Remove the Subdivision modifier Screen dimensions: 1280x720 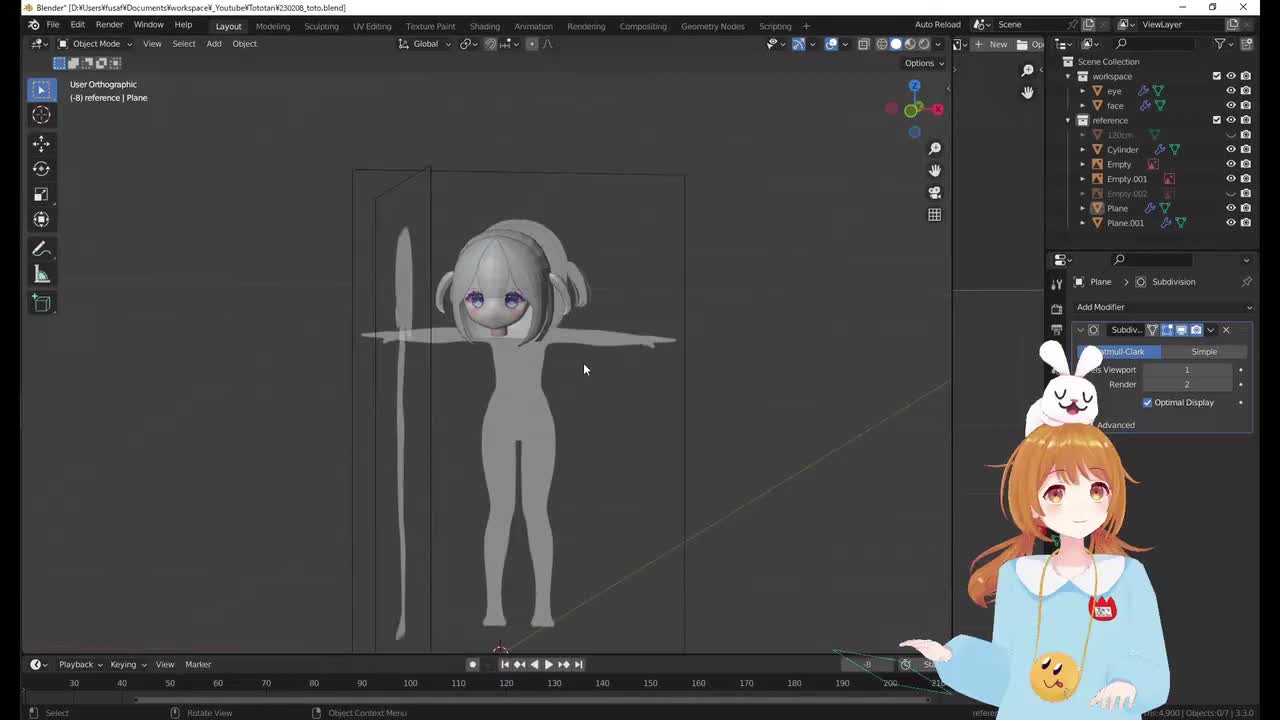1226,330
